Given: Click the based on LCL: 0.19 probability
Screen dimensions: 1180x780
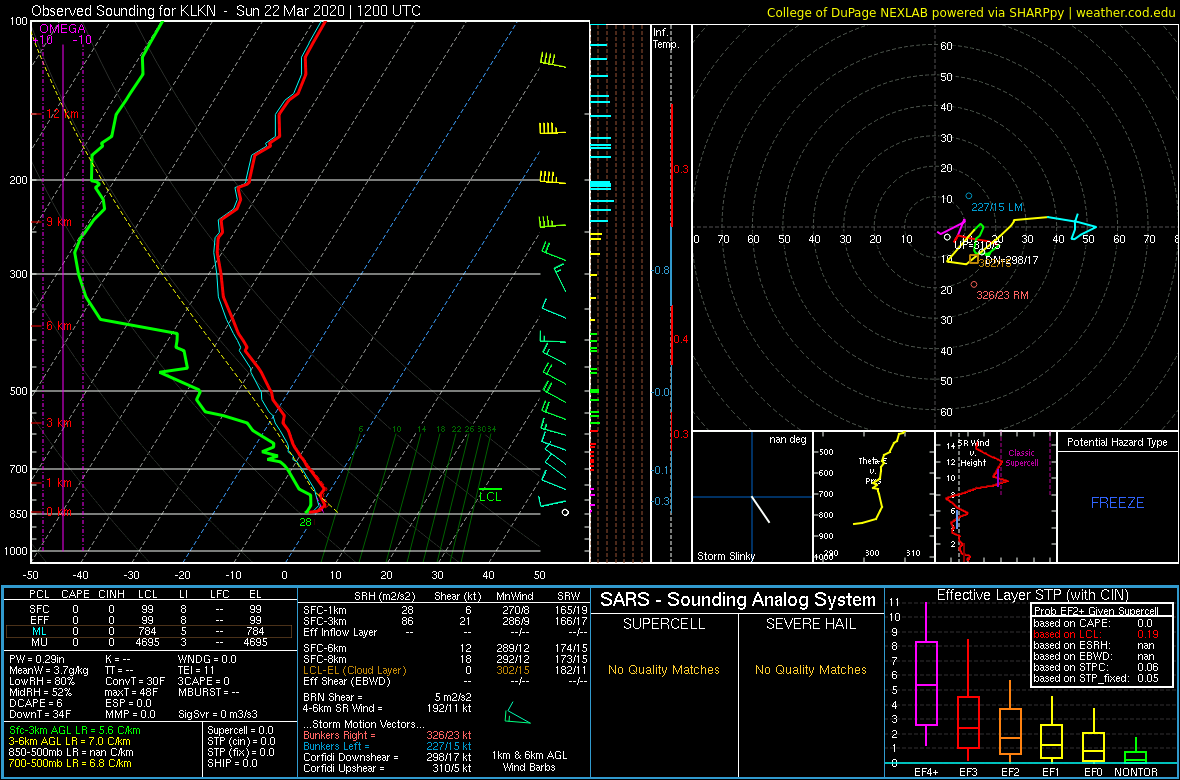Looking at the screenshot, I should click(x=1098, y=635).
